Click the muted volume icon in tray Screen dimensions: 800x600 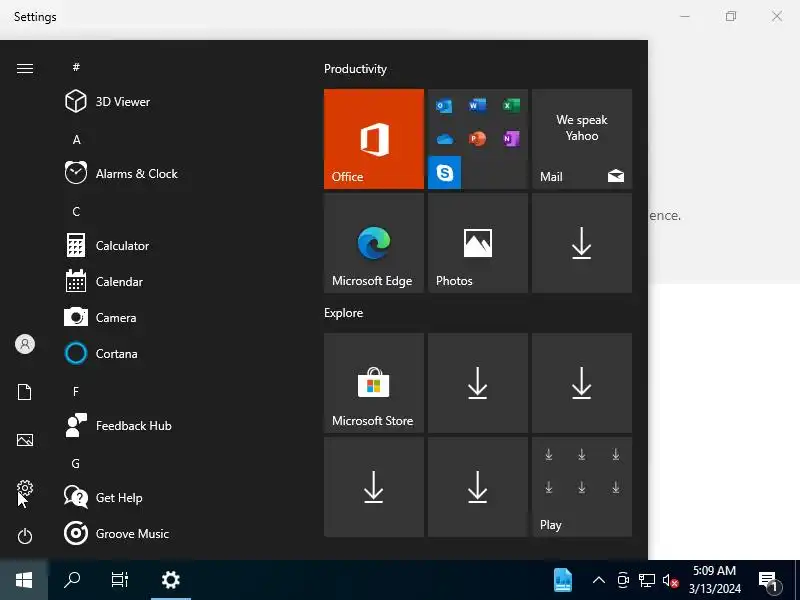point(670,581)
